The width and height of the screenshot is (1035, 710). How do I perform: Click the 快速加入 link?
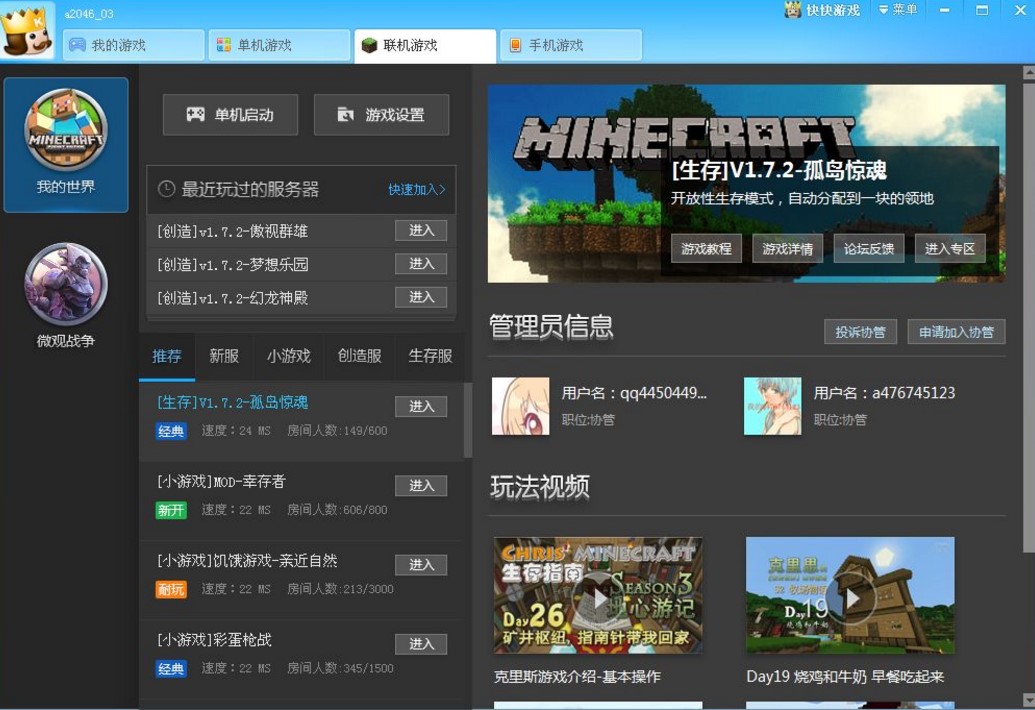417,189
